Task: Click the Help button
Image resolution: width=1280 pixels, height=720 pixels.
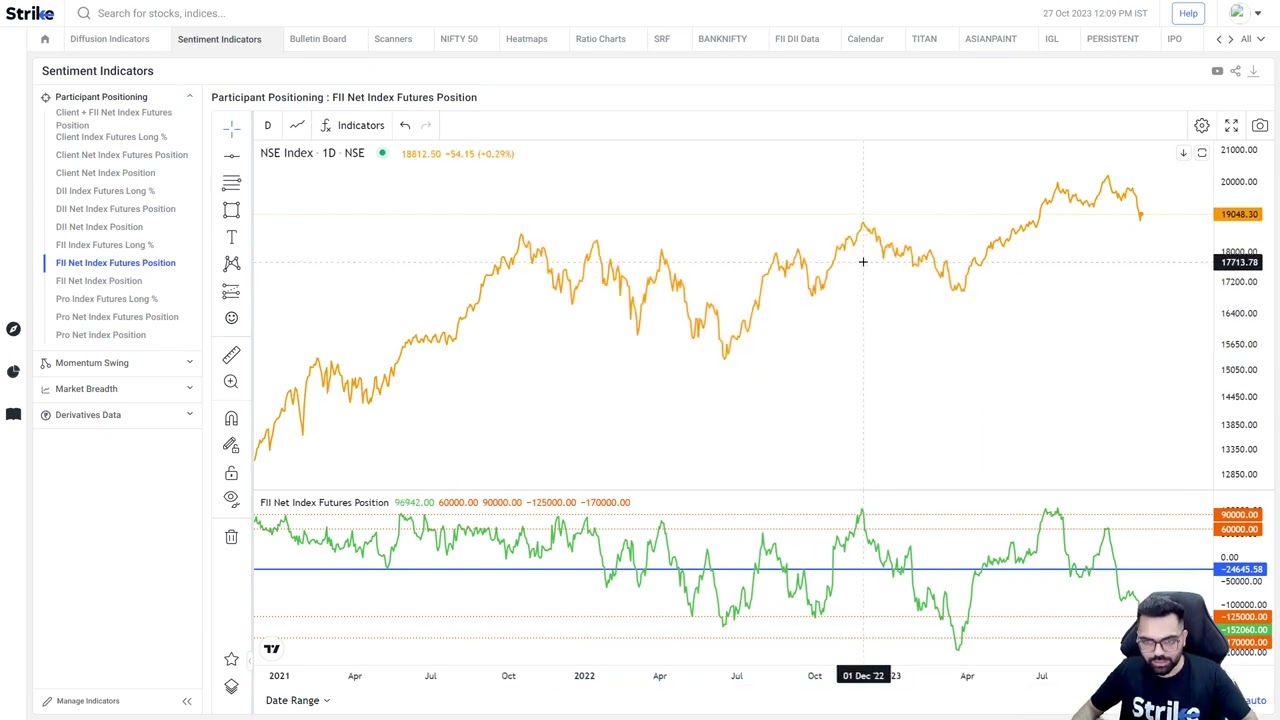Action: [x=1188, y=13]
